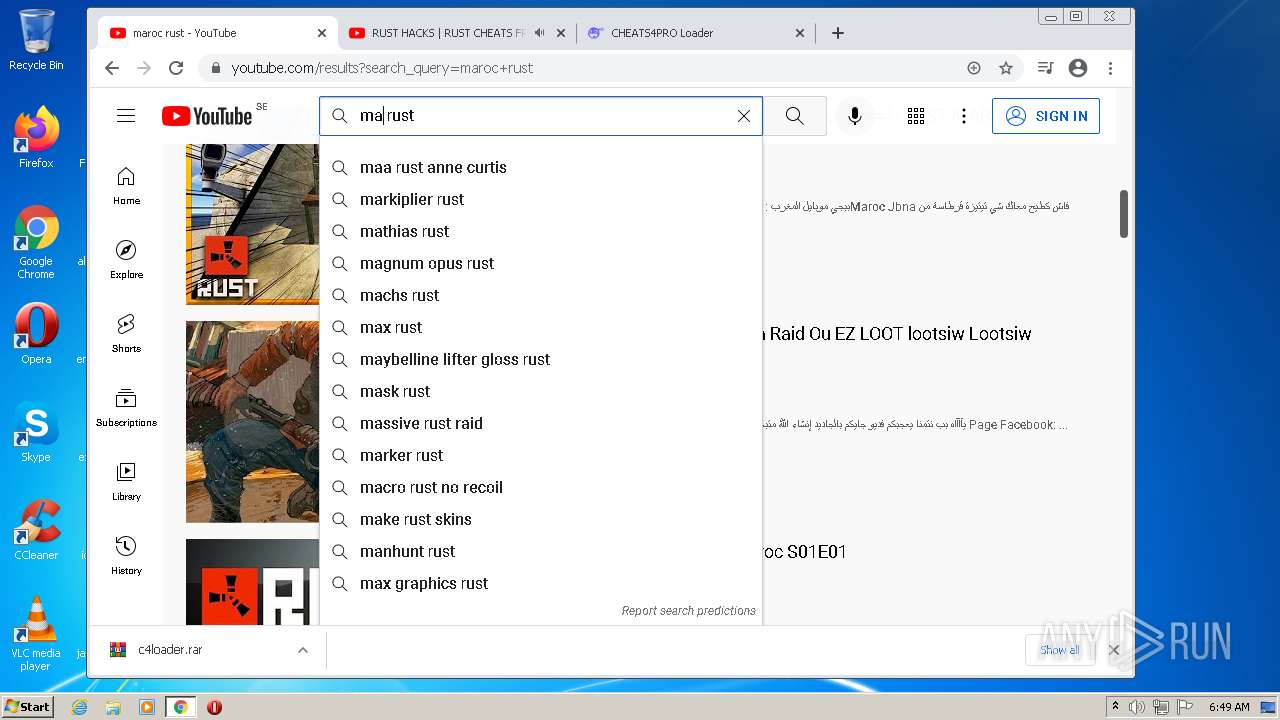Click the Chrome taskbar button
This screenshot has width=1280, height=720.
(180, 707)
